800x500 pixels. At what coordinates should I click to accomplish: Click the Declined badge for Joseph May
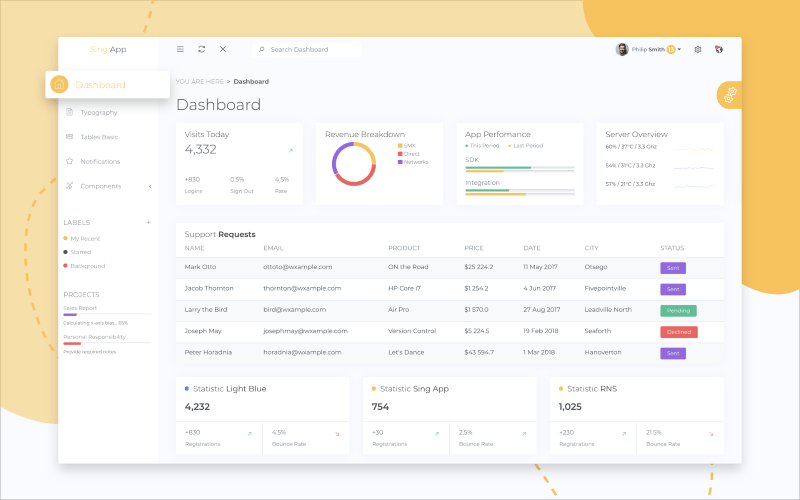click(679, 332)
